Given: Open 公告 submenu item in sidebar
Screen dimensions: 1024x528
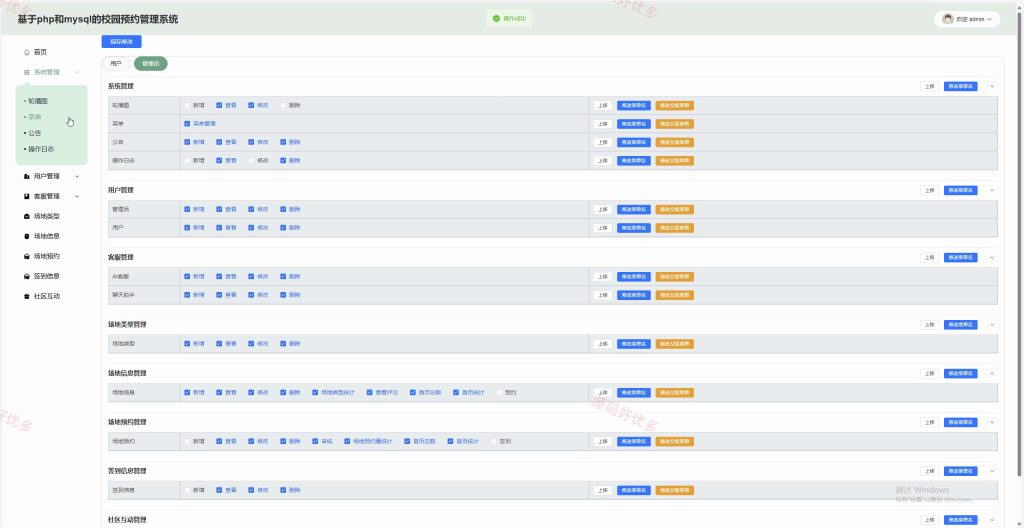Looking at the screenshot, I should (x=35, y=133).
